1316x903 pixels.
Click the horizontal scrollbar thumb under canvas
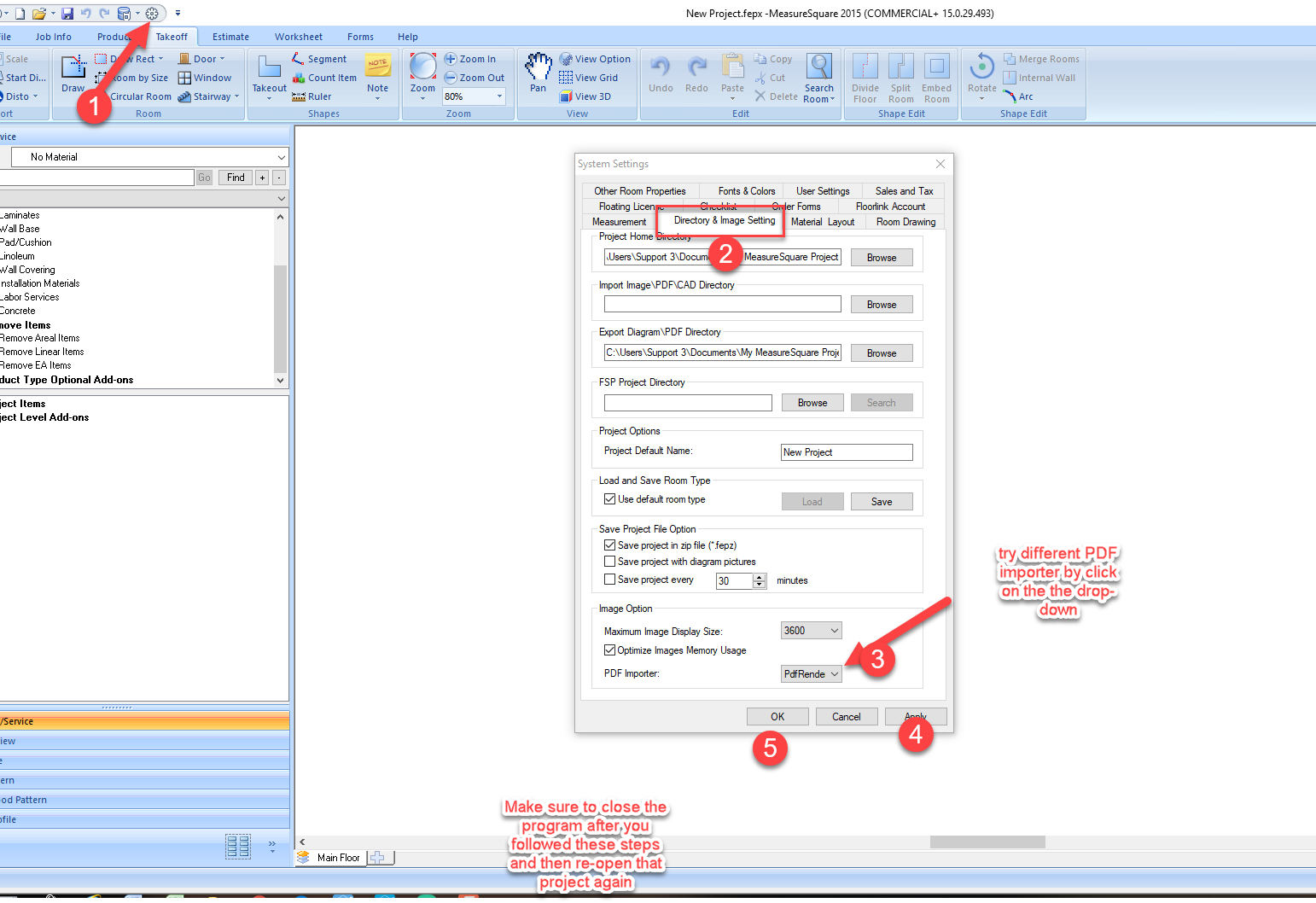[x=987, y=842]
